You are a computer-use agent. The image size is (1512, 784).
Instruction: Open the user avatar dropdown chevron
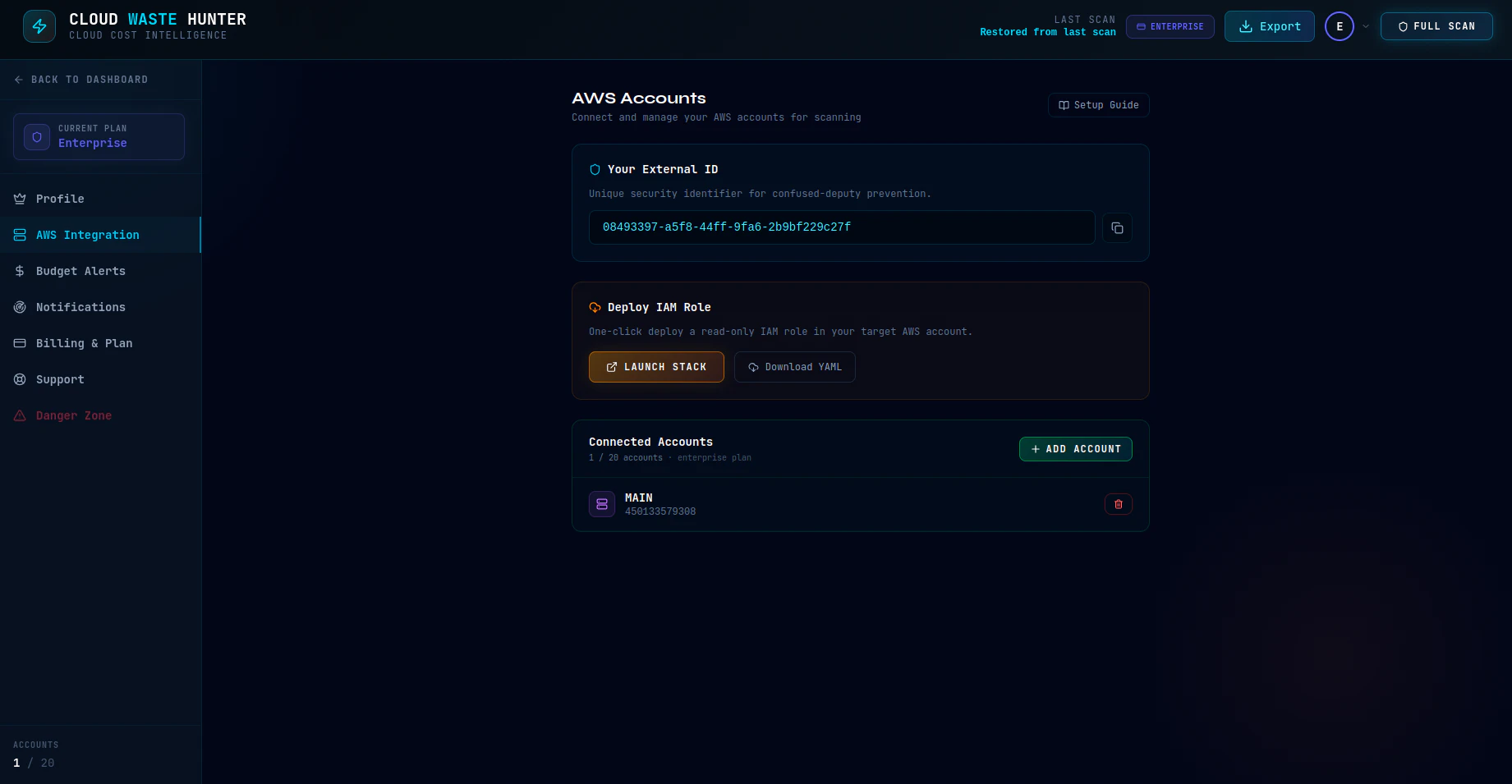coord(1365,26)
